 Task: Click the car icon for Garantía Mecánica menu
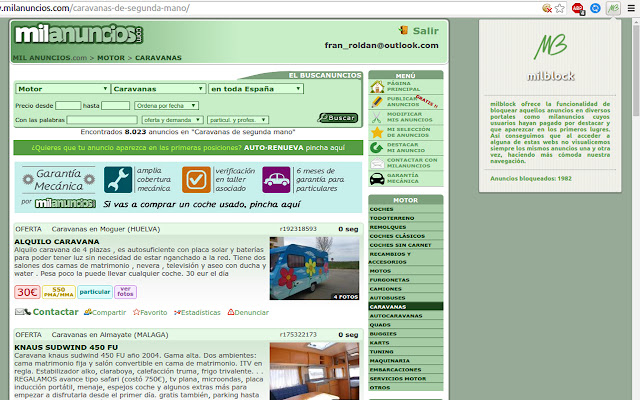tap(377, 179)
